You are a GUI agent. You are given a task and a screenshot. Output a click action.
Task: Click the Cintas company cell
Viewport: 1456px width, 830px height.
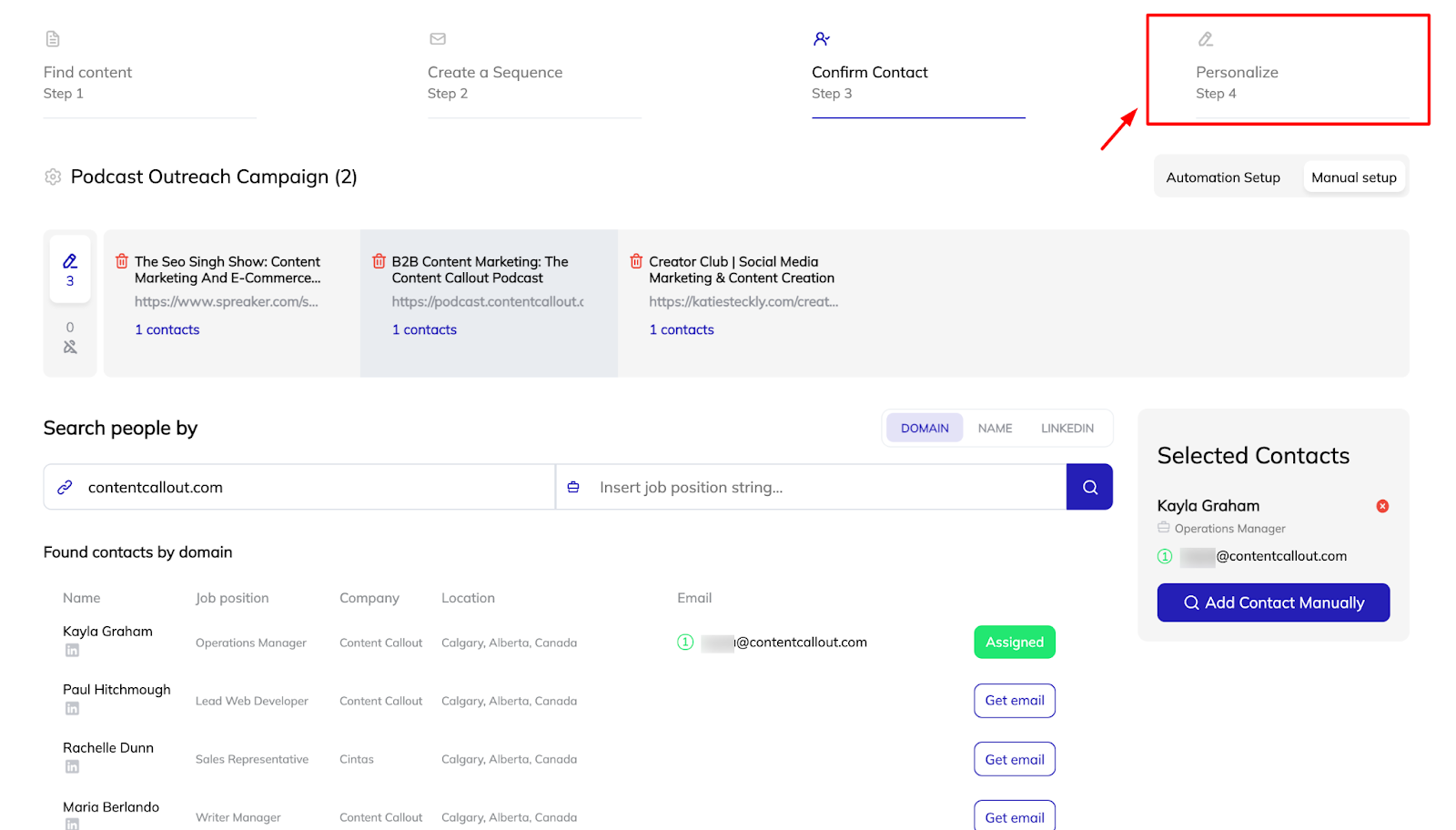pyautogui.click(x=357, y=759)
